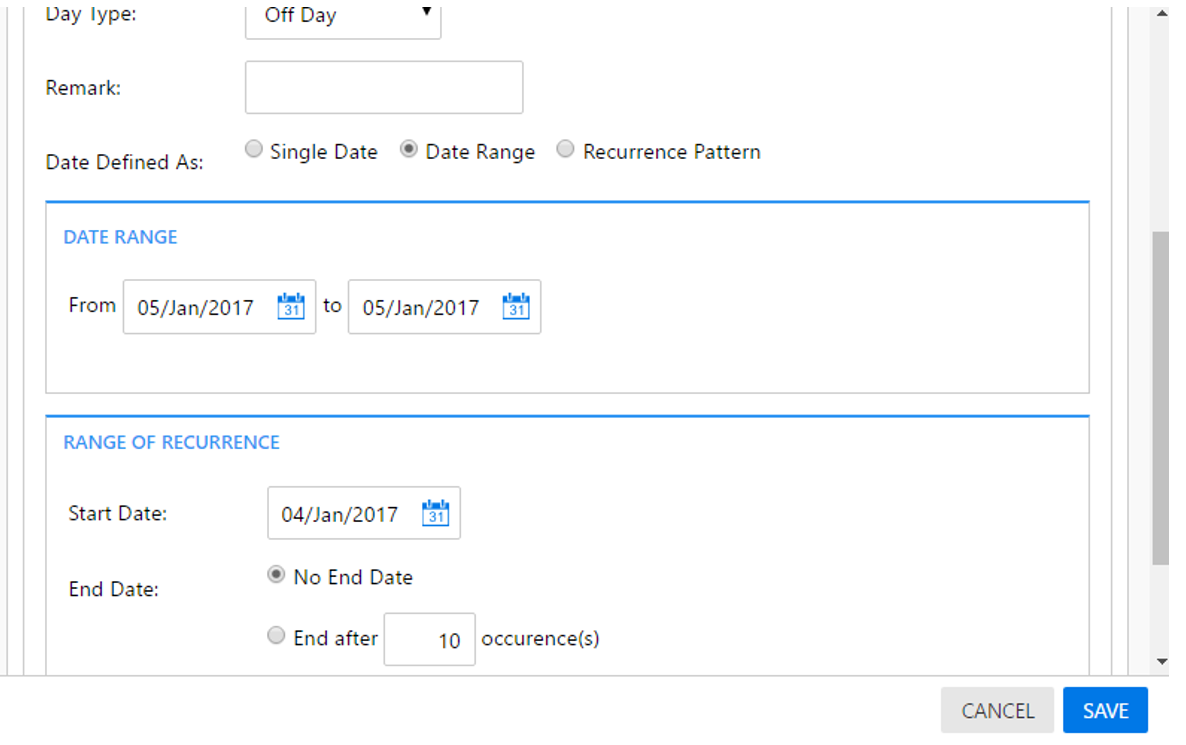Click the 'to' date input field
Image resolution: width=1186 pixels, height=745 pixels.
[445, 307]
